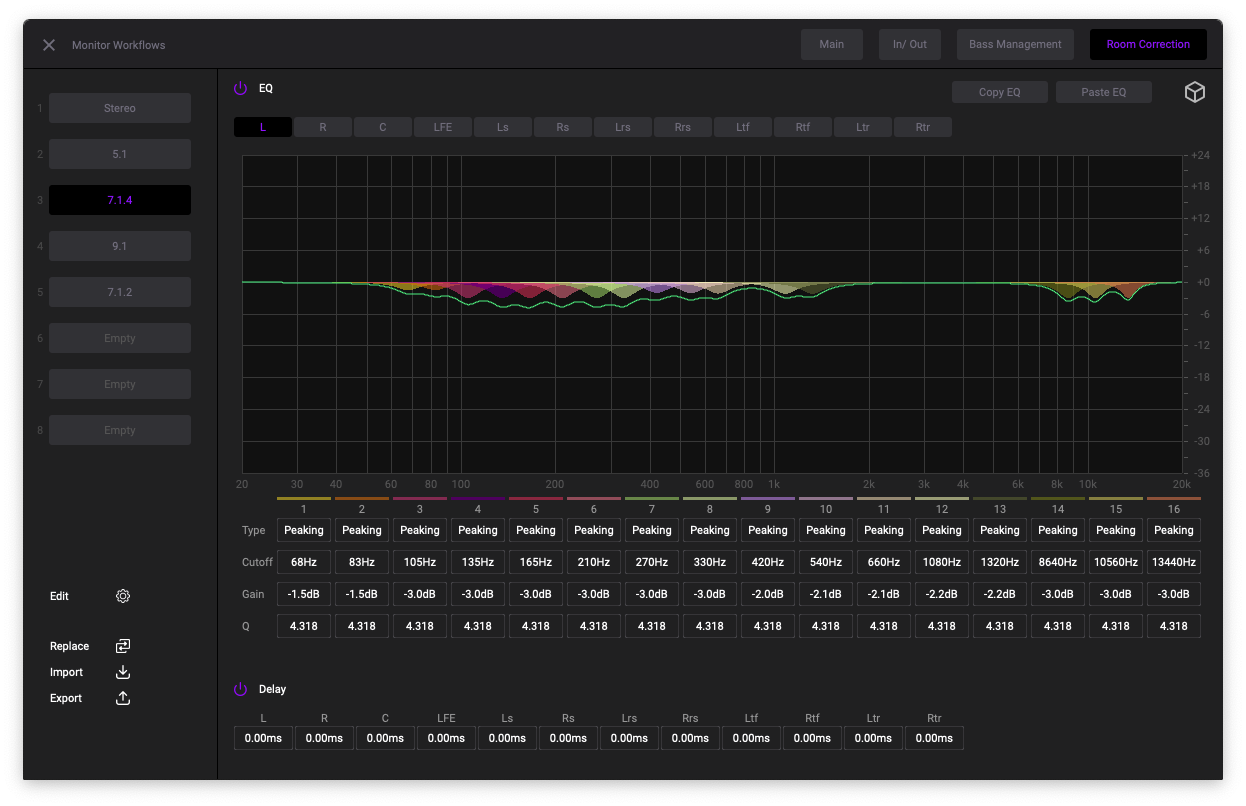Click the Gain field for band 9
Screen dimensions: 1246x806
tap(768, 594)
